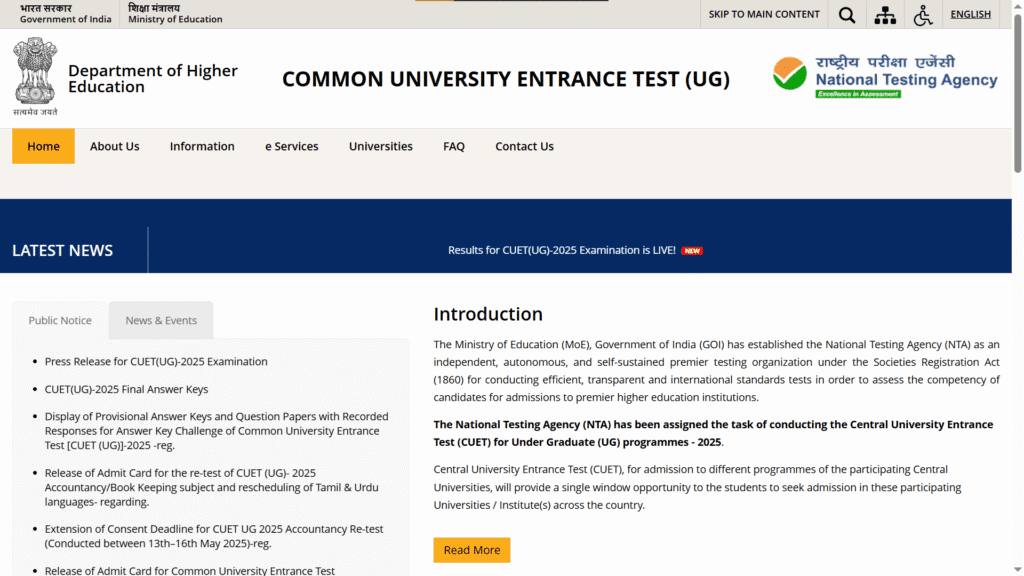Screen dimensions: 1024x576
Task: Open Release of Admit Card for re-test notice
Action: tap(212, 487)
